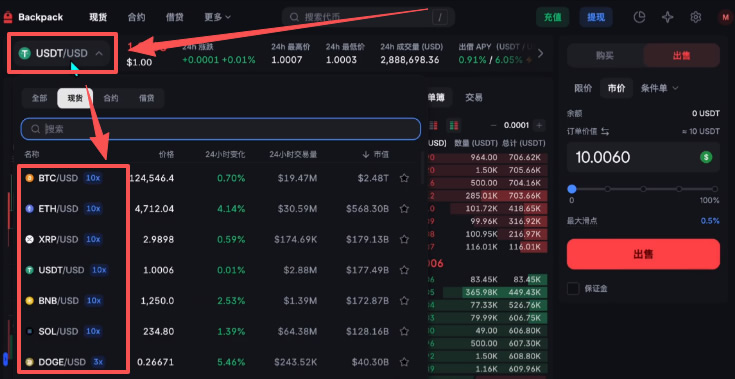Click the sparkle icon in top bar
Image resolution: width=735 pixels, height=379 pixels.
667,17
